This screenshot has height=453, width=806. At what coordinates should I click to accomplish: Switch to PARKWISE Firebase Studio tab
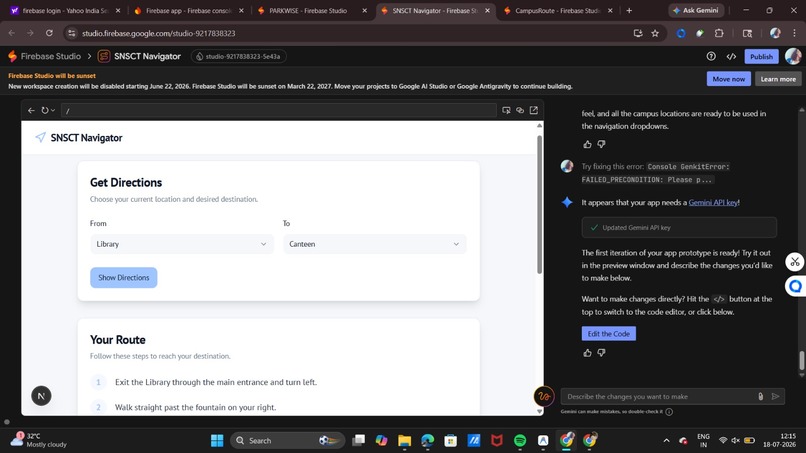click(311, 10)
